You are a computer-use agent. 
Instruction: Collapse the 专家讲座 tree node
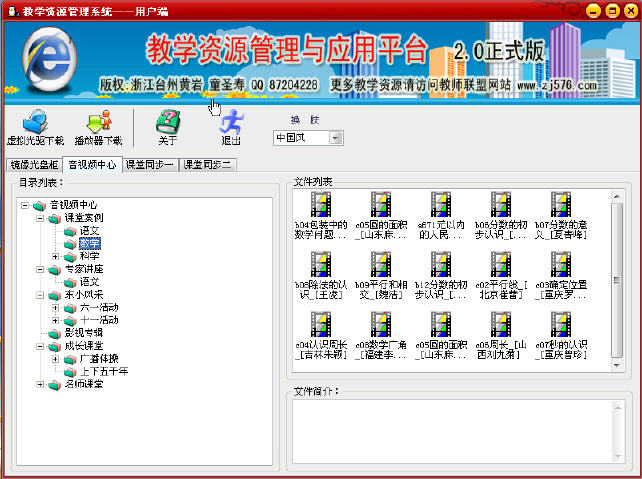tap(40, 269)
